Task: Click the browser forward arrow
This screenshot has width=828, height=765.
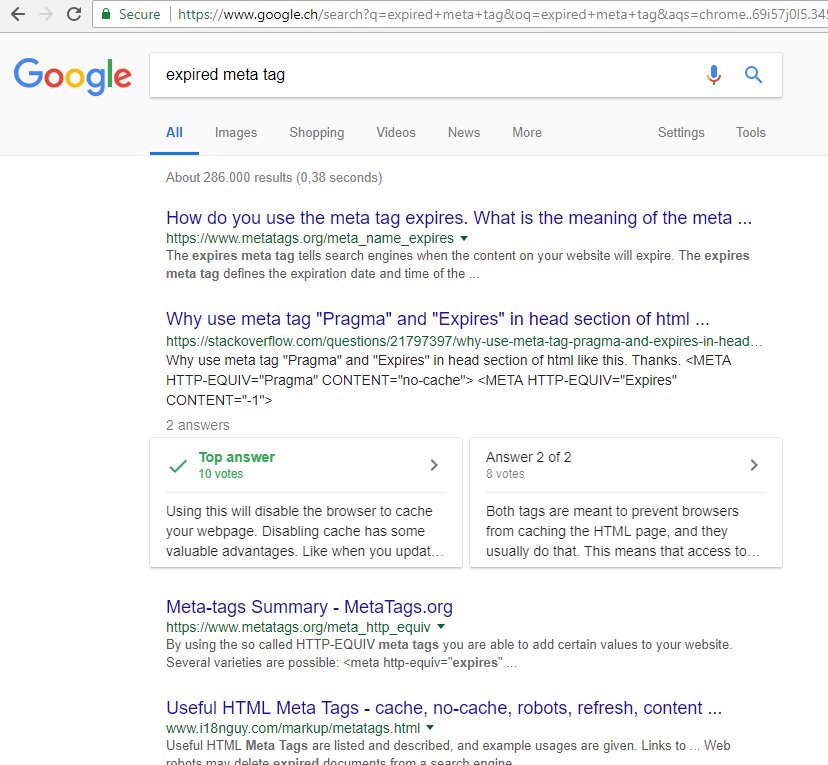Action: 45,14
